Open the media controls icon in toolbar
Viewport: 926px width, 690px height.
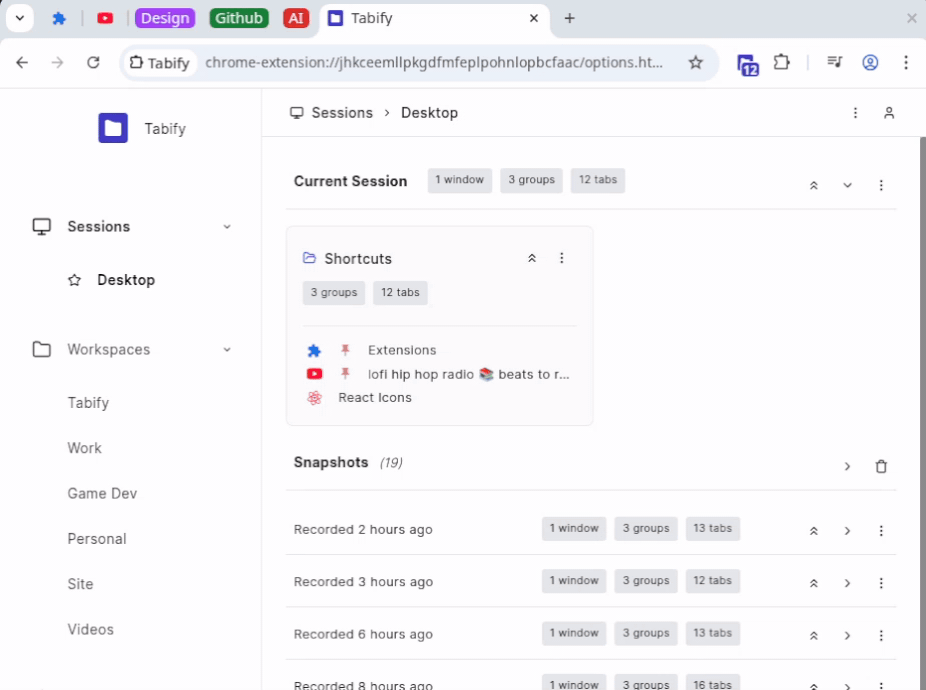pyautogui.click(x=834, y=62)
